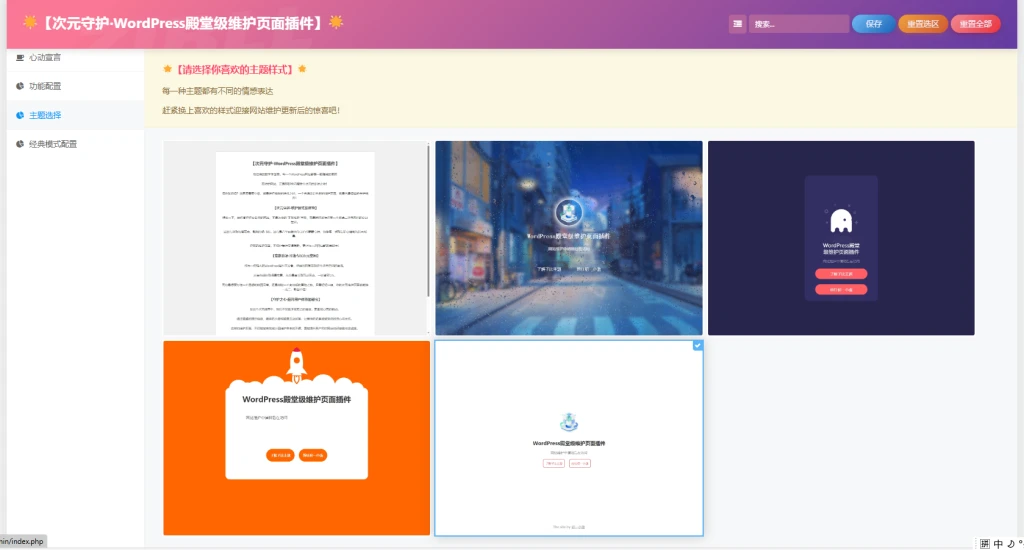
Task: Click the sun icon right of the plugin title
Action: [336, 22]
